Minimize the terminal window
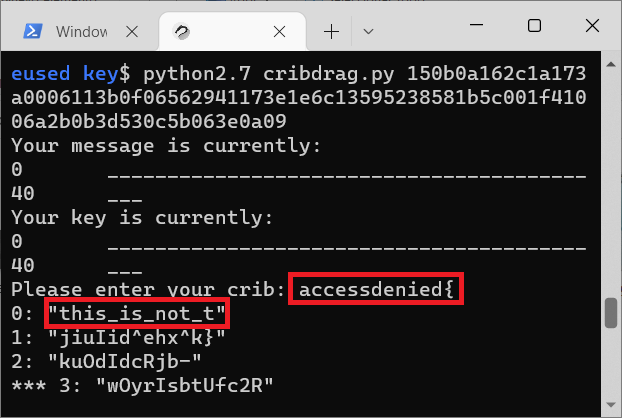622x418 pixels. (476, 25)
